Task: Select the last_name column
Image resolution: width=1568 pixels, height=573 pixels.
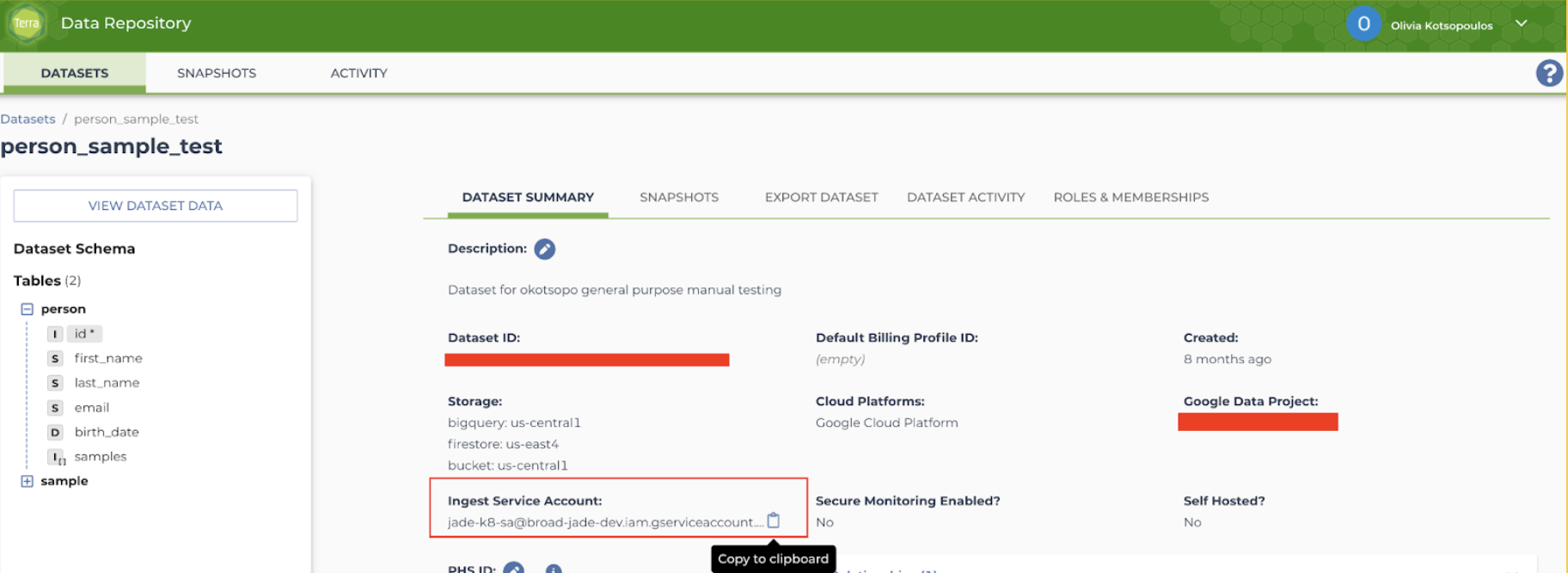Action: (107, 383)
